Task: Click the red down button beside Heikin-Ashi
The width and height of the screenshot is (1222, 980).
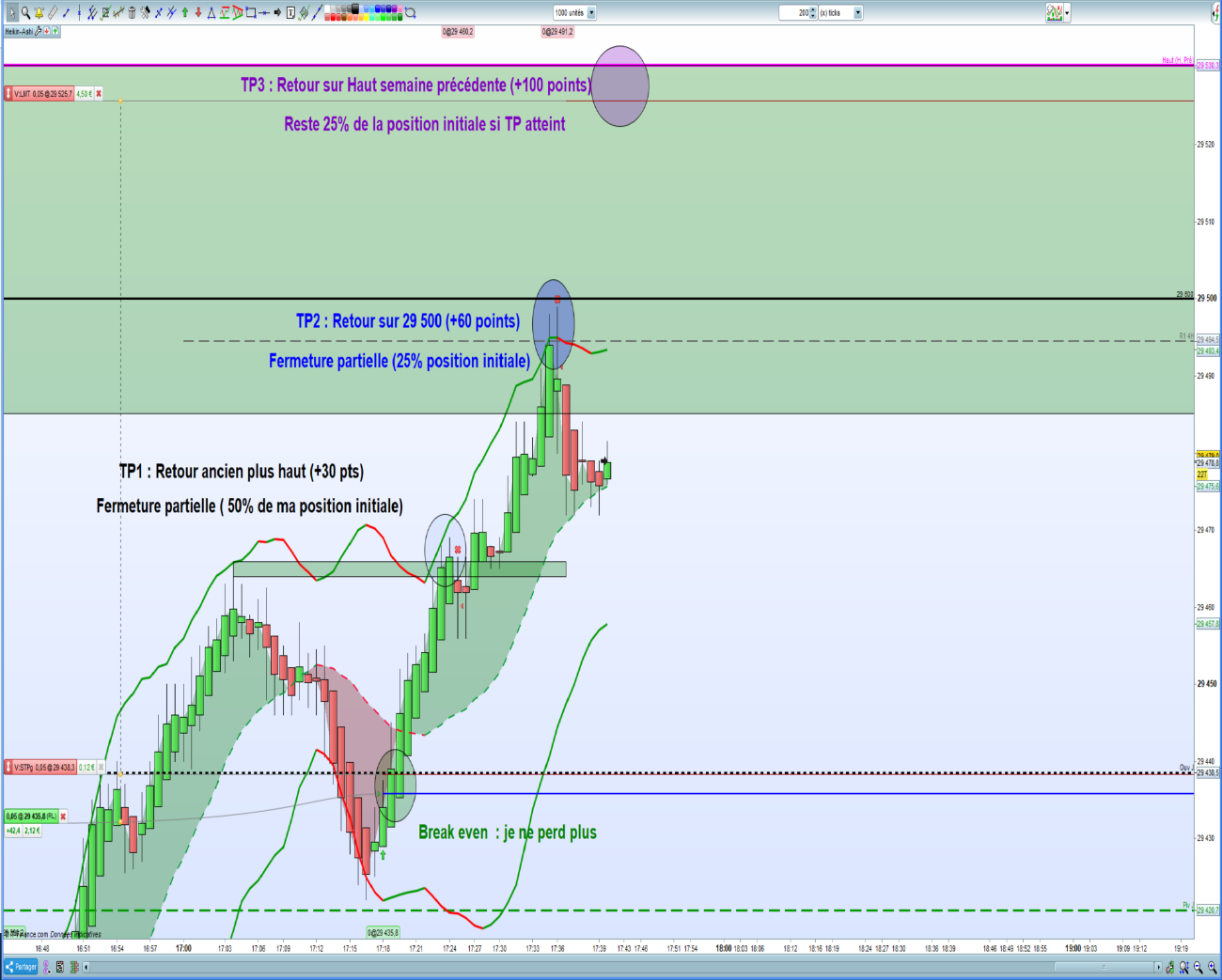Action: 48,31
